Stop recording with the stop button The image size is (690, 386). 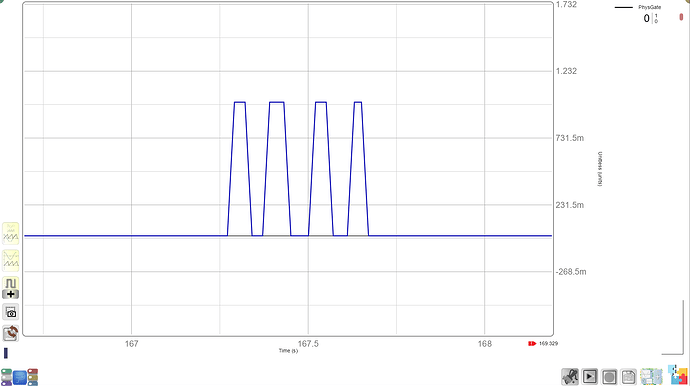click(609, 377)
